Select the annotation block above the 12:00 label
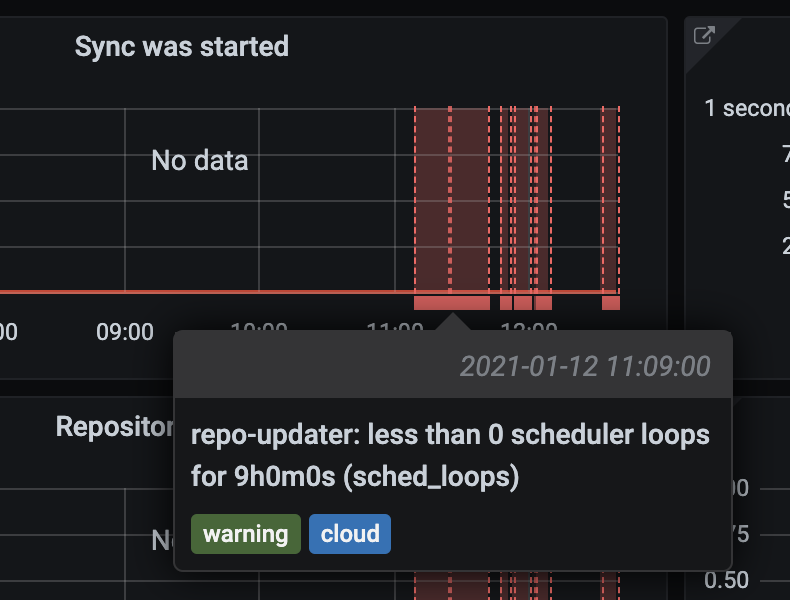The width and height of the screenshot is (790, 600). 523,303
